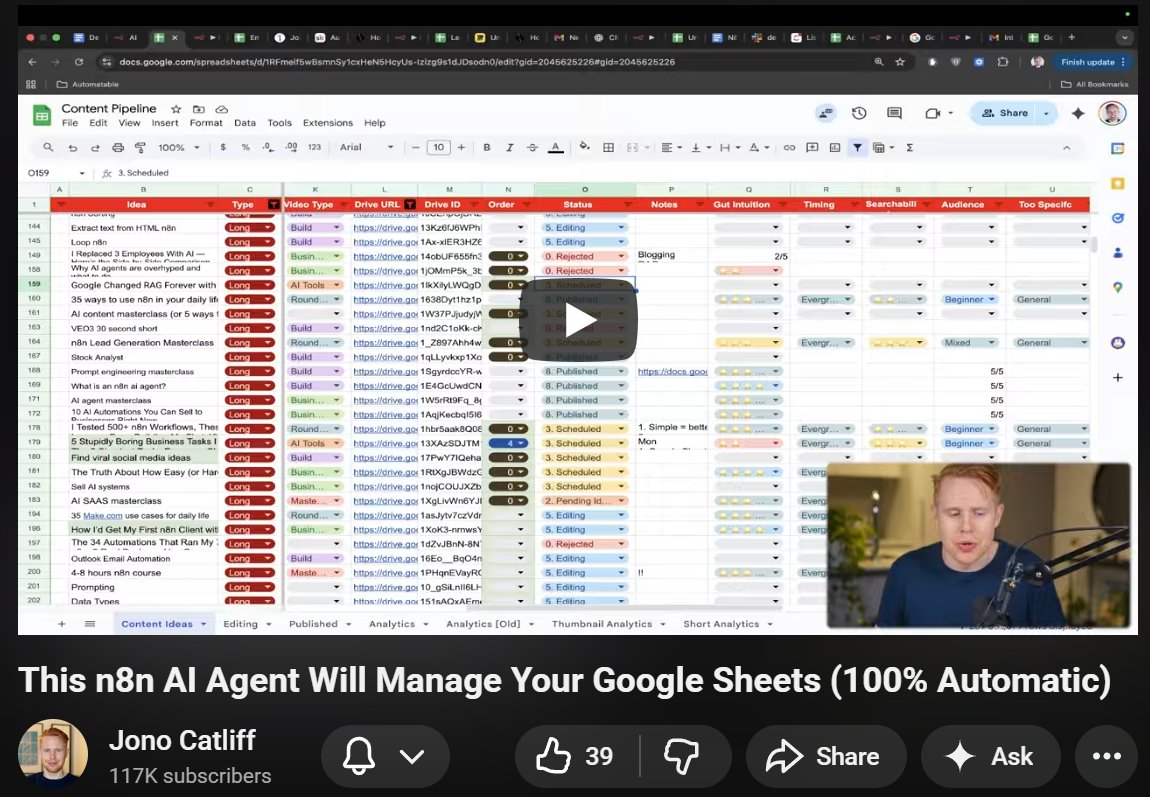1150x797 pixels.
Task: Click the Insert link icon
Action: click(x=789, y=147)
